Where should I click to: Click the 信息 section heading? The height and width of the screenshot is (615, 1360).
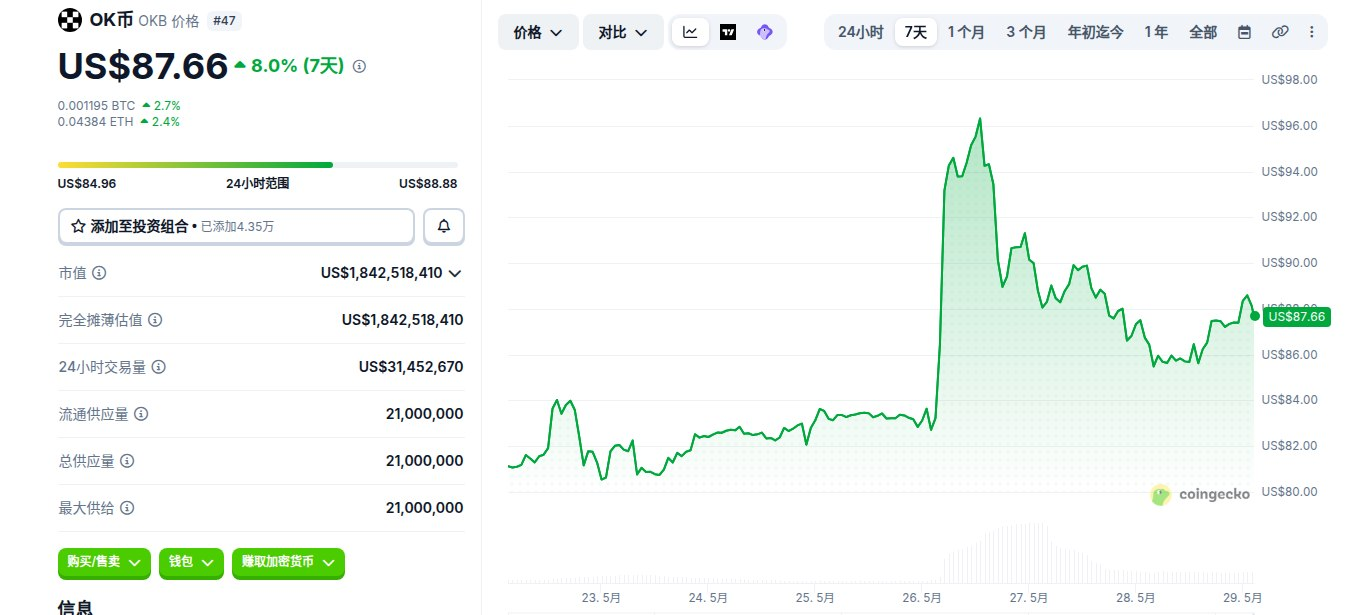coord(76,606)
